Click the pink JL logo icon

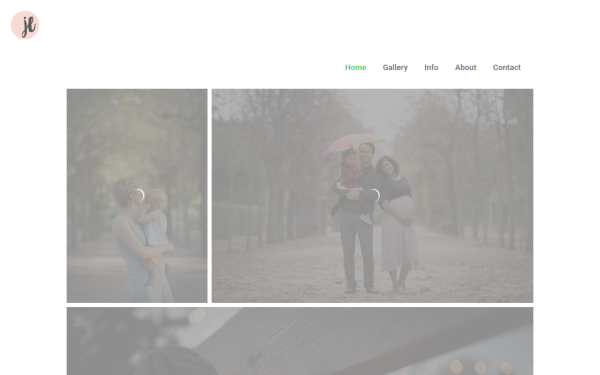(25, 25)
